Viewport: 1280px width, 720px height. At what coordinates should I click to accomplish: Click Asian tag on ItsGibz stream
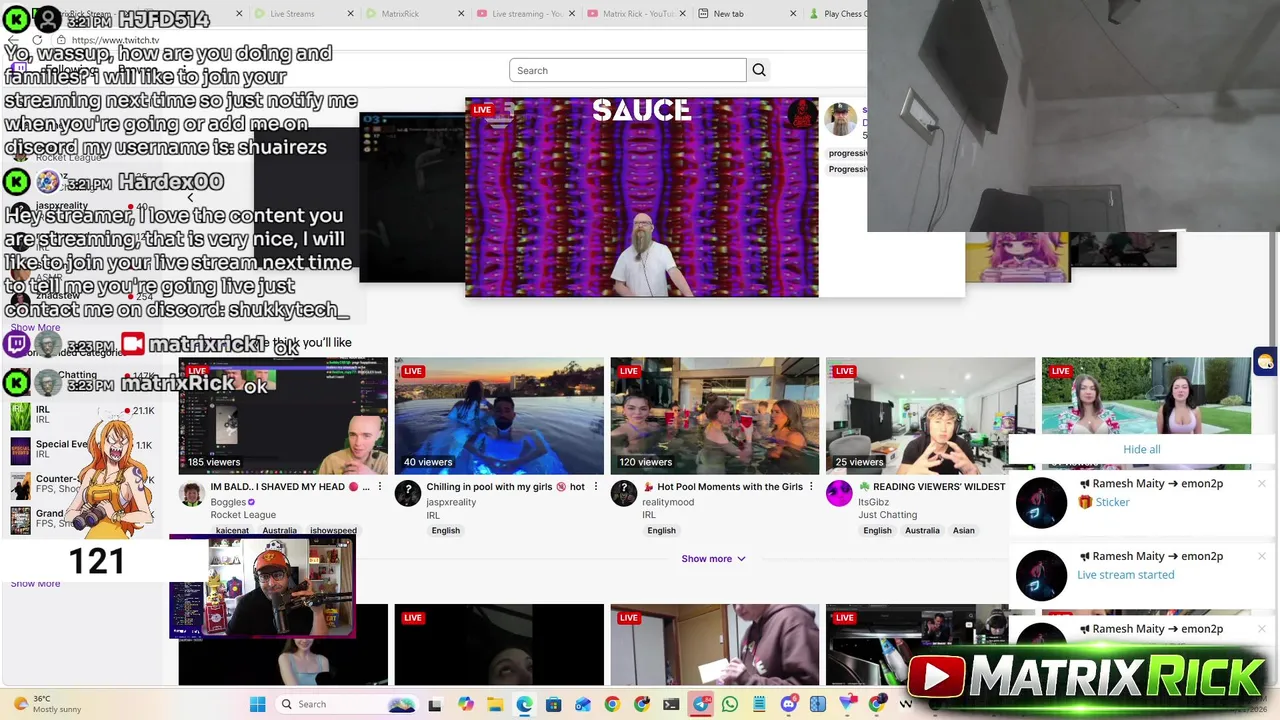(963, 531)
